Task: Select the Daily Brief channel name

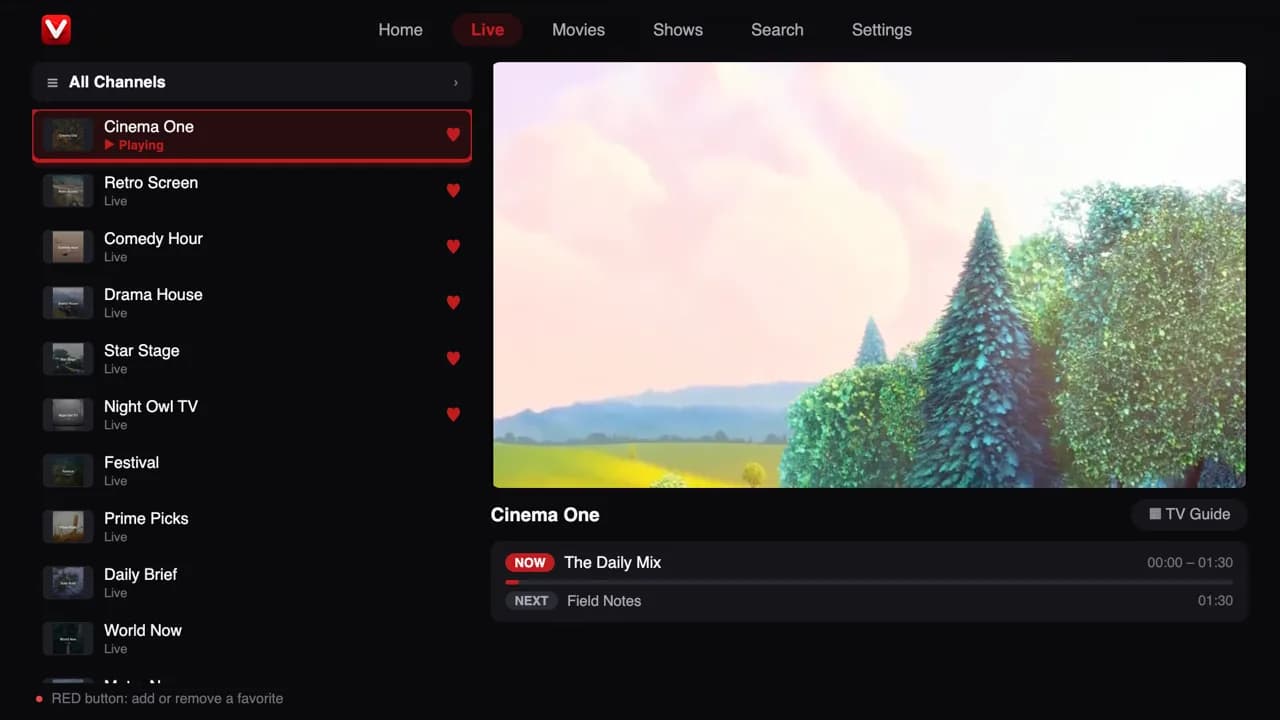Action: [141, 575]
